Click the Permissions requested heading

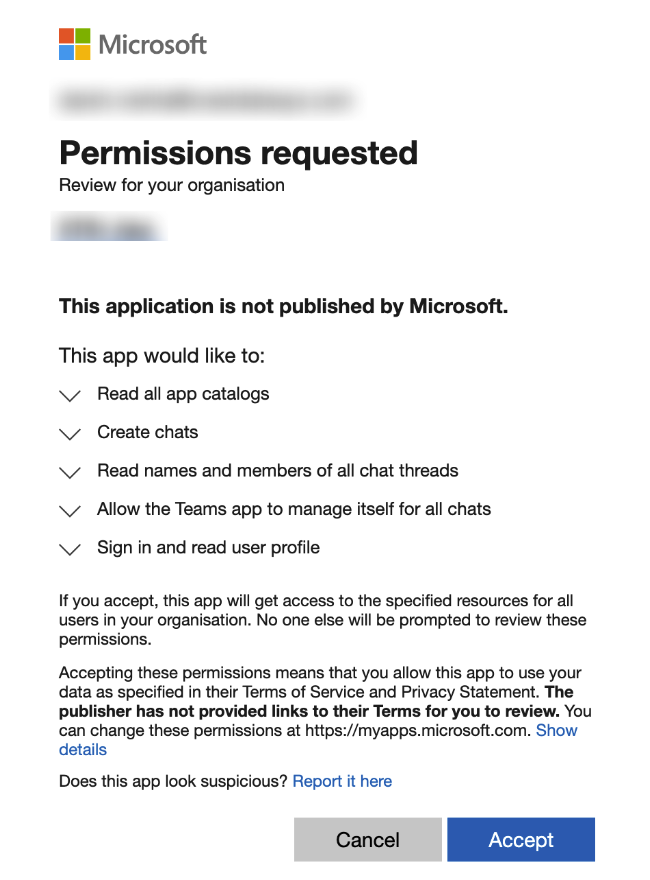(x=239, y=153)
